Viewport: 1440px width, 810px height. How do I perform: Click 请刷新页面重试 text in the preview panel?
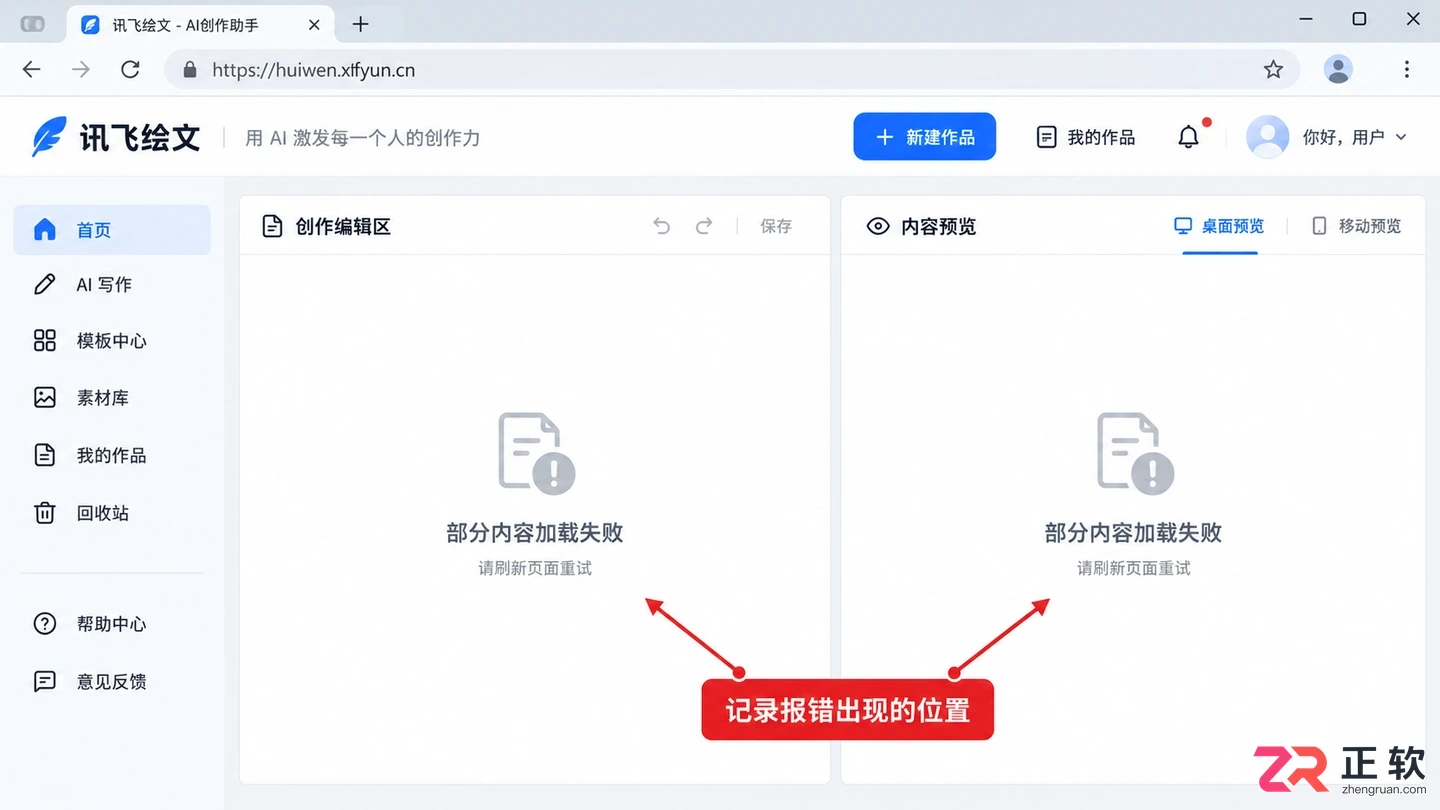1134,568
